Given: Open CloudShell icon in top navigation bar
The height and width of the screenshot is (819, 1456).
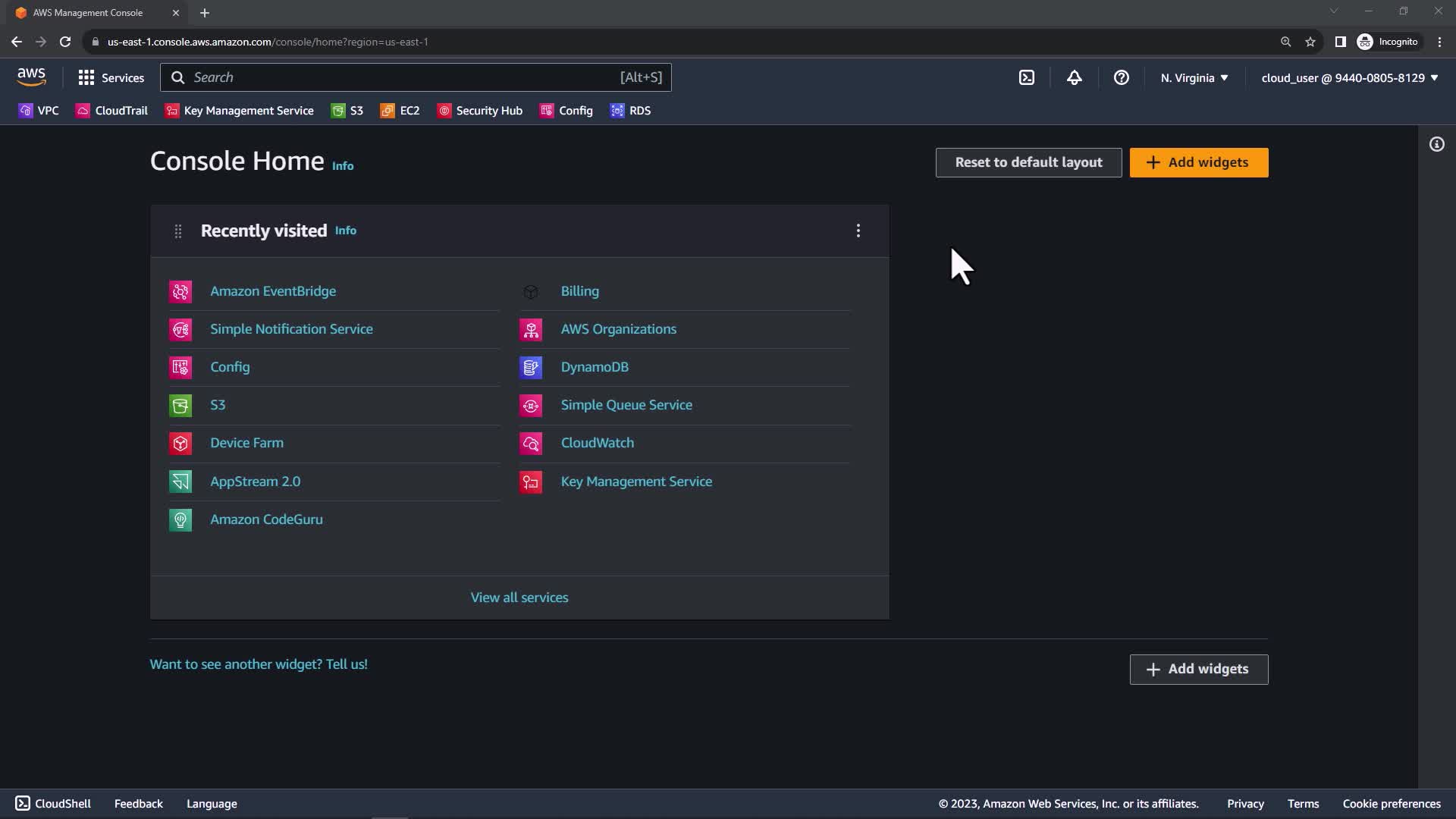Looking at the screenshot, I should [x=1026, y=77].
